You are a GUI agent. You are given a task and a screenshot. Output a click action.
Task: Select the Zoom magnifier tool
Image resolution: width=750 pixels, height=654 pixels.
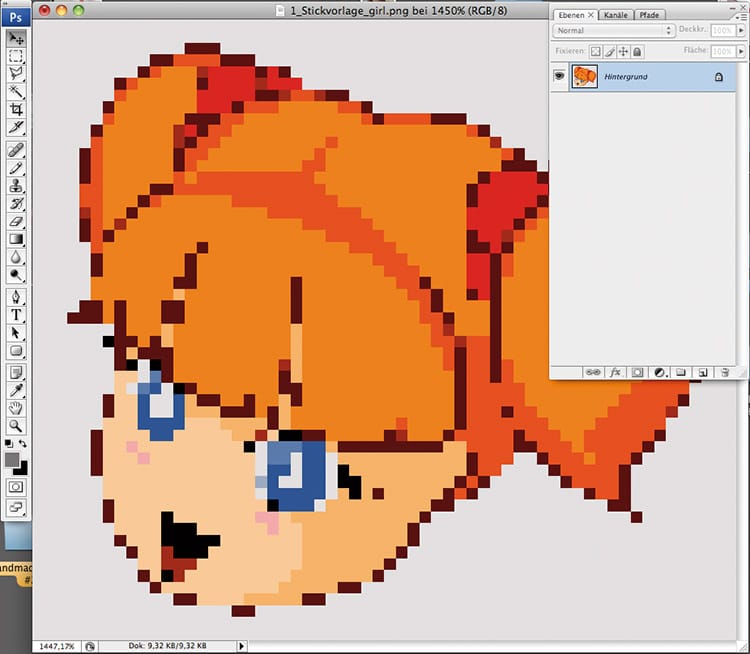16,426
